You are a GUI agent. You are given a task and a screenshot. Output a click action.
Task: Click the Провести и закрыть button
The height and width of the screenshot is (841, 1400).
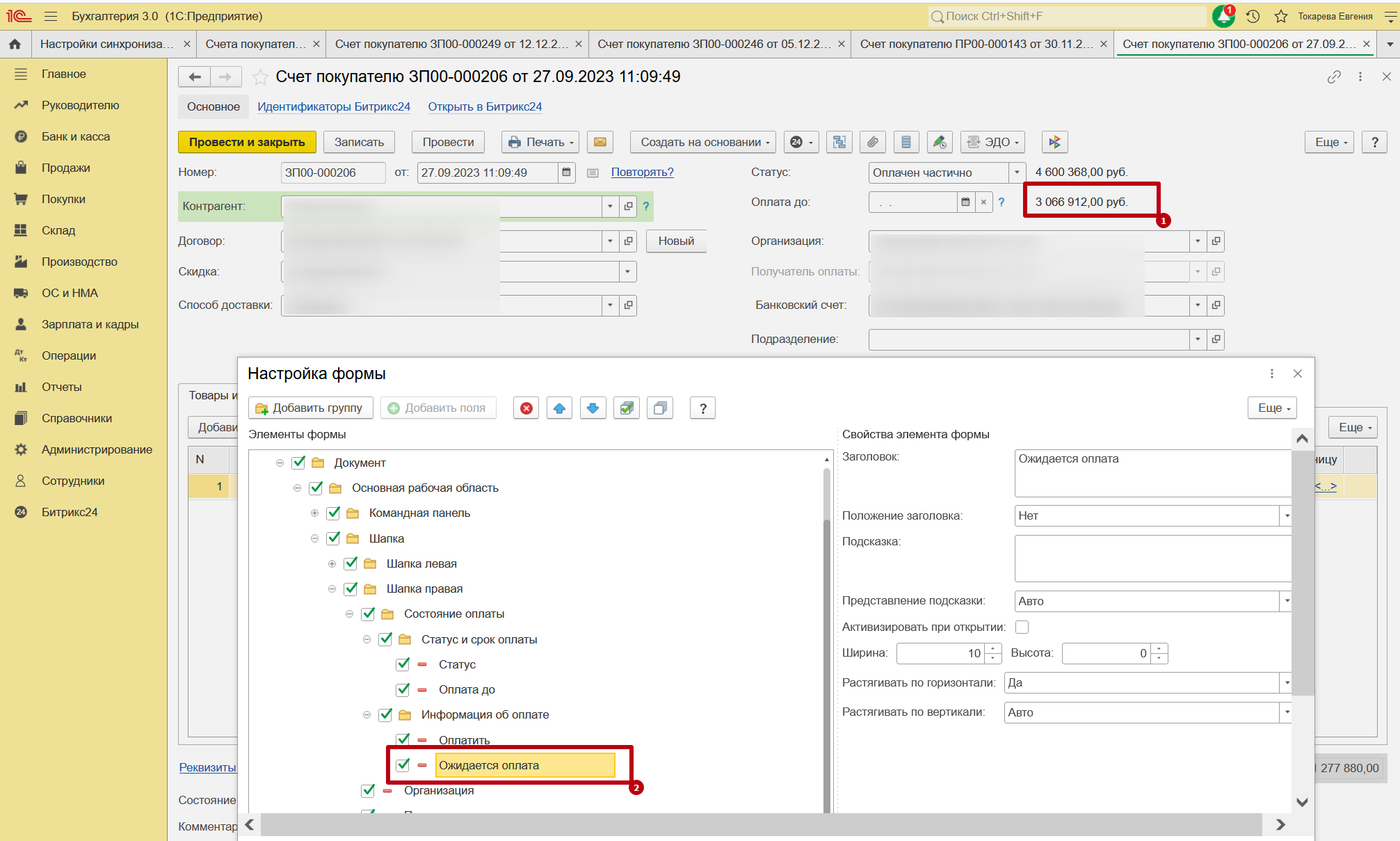(x=247, y=142)
